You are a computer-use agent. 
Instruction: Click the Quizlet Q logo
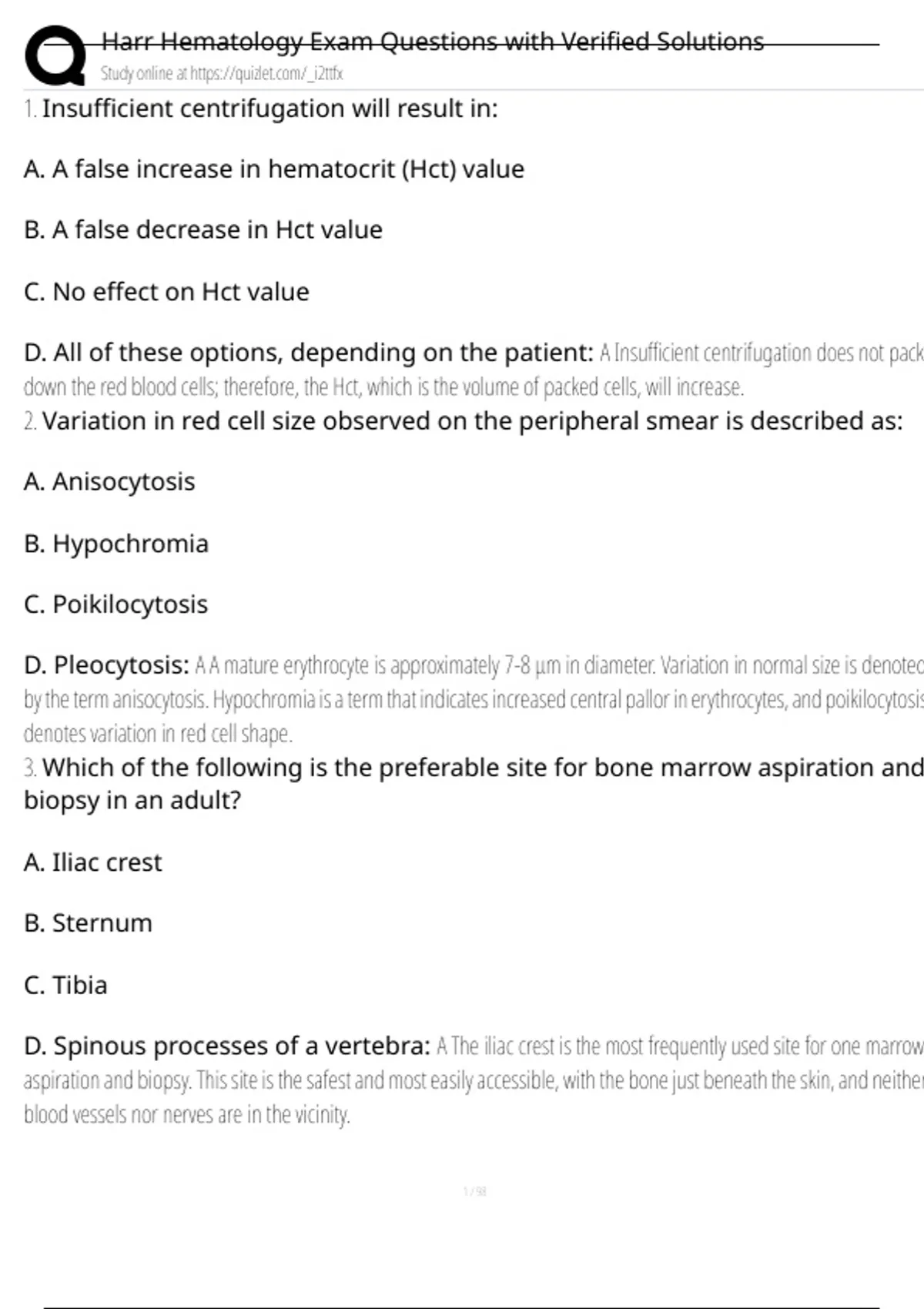(x=54, y=54)
